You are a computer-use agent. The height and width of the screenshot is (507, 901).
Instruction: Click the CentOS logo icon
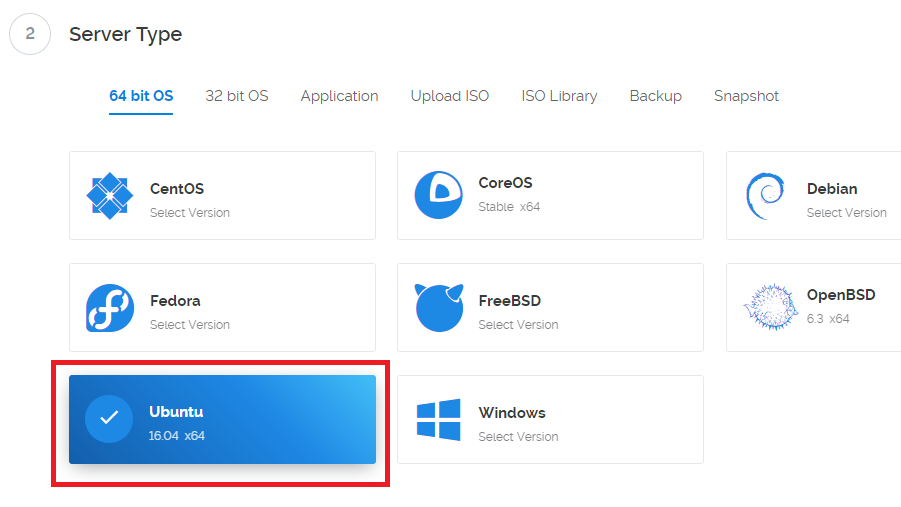(x=110, y=195)
